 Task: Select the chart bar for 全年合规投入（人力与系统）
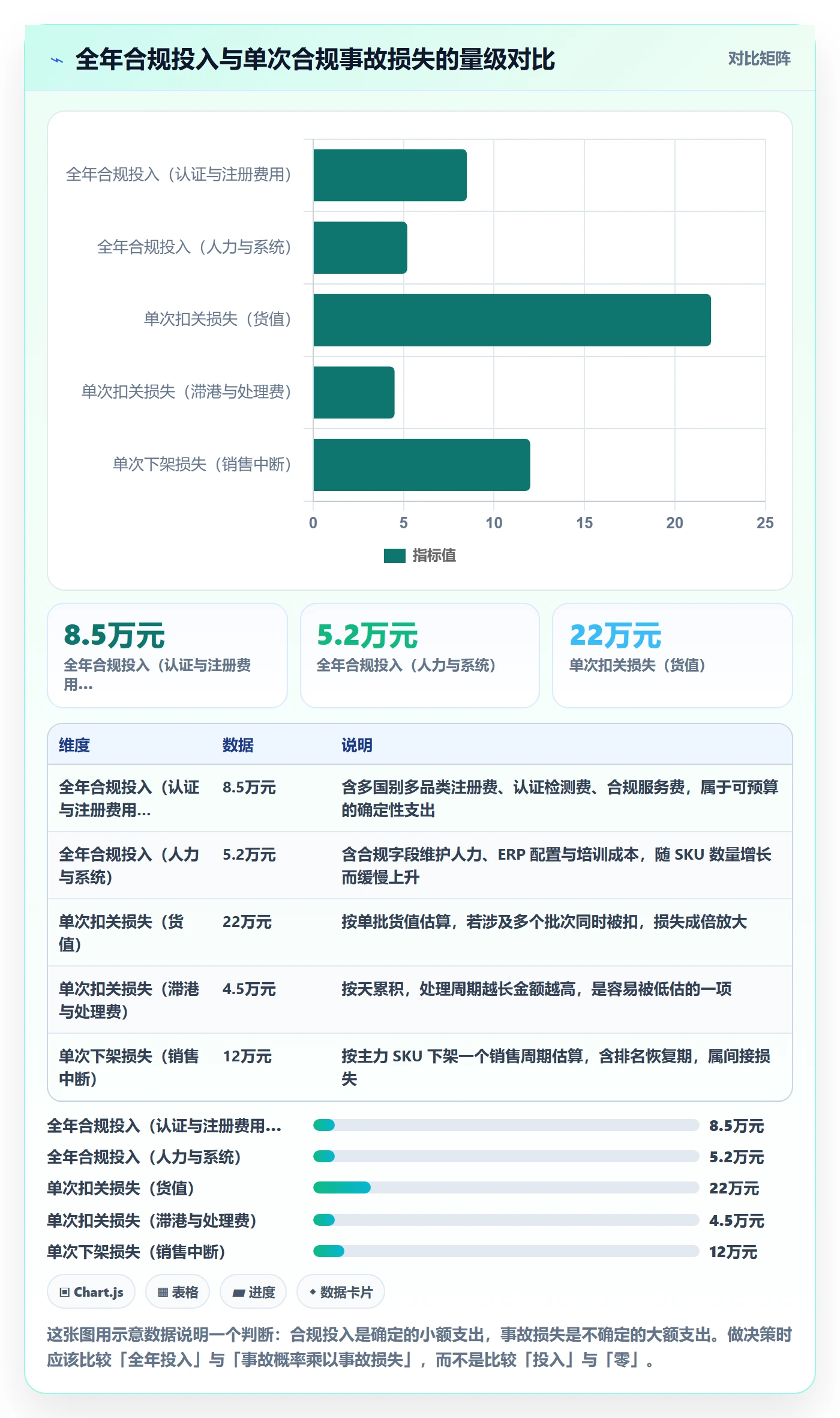360,247
